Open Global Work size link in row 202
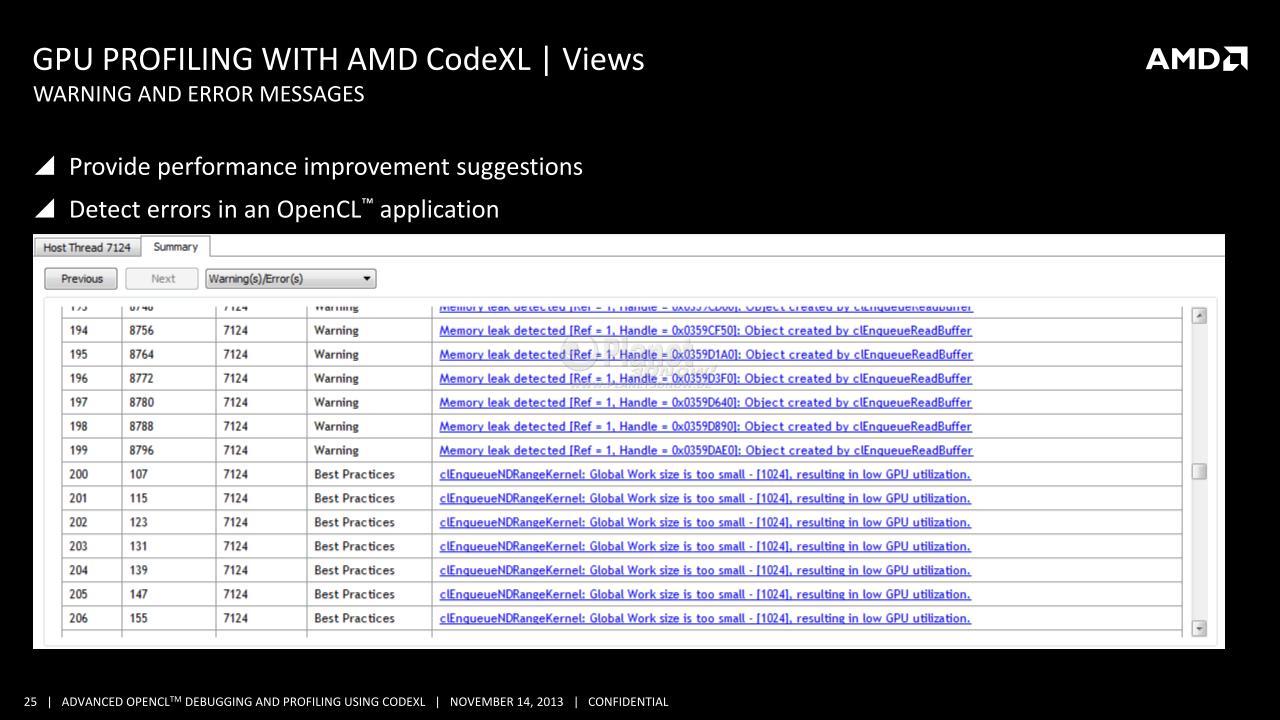The image size is (1280, 720). click(x=705, y=522)
